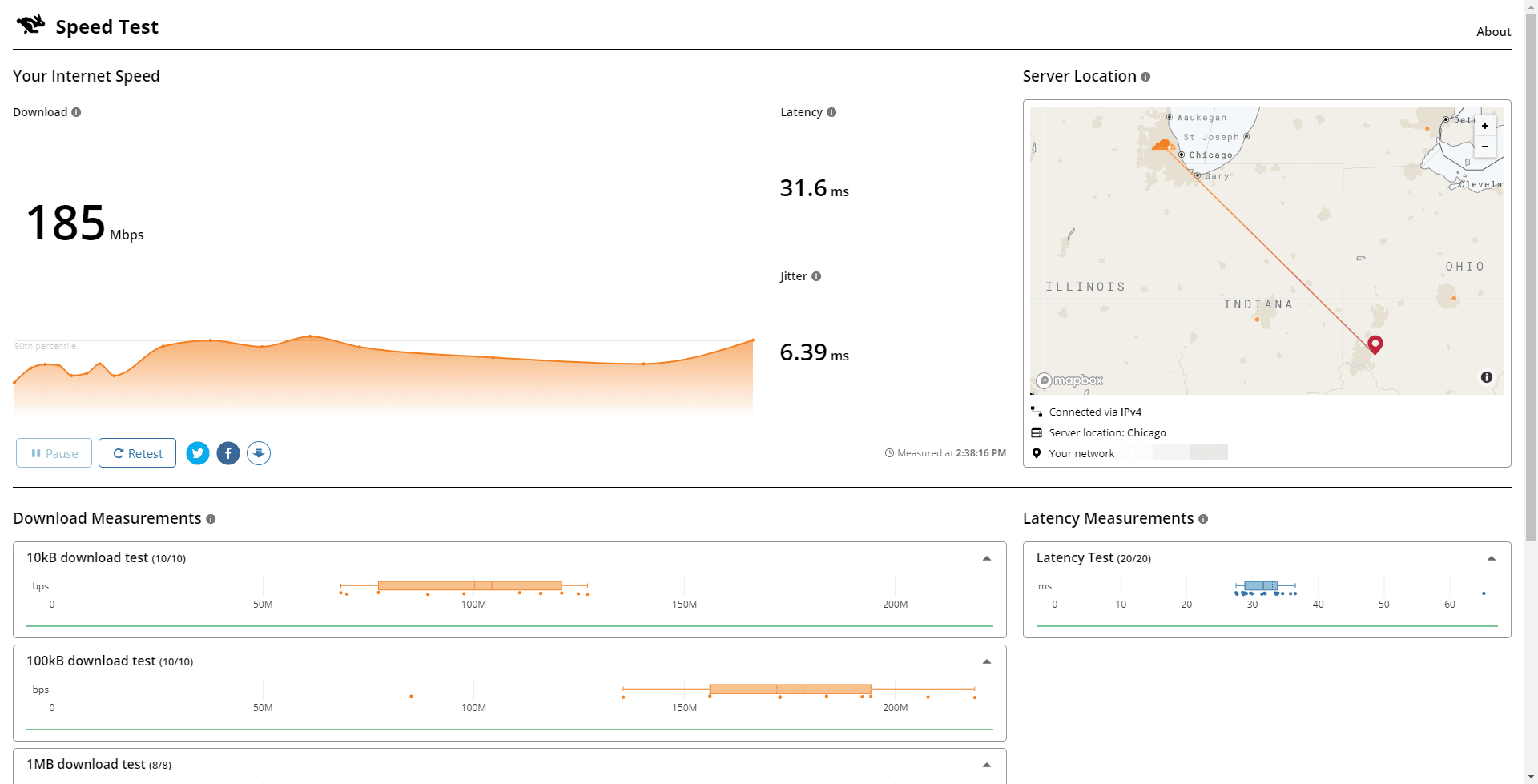This screenshot has height=784, width=1538.
Task: Click the Twitter share icon
Action: [x=197, y=453]
